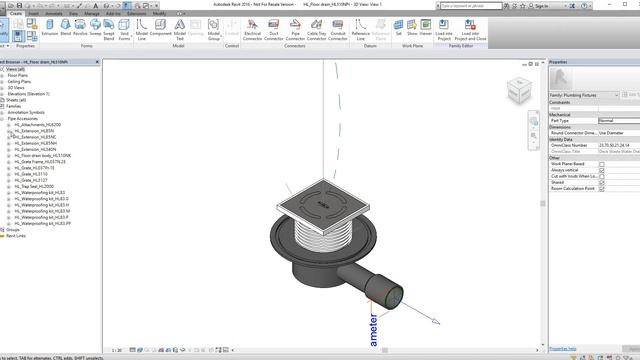Open the Model Group tool

(213, 29)
